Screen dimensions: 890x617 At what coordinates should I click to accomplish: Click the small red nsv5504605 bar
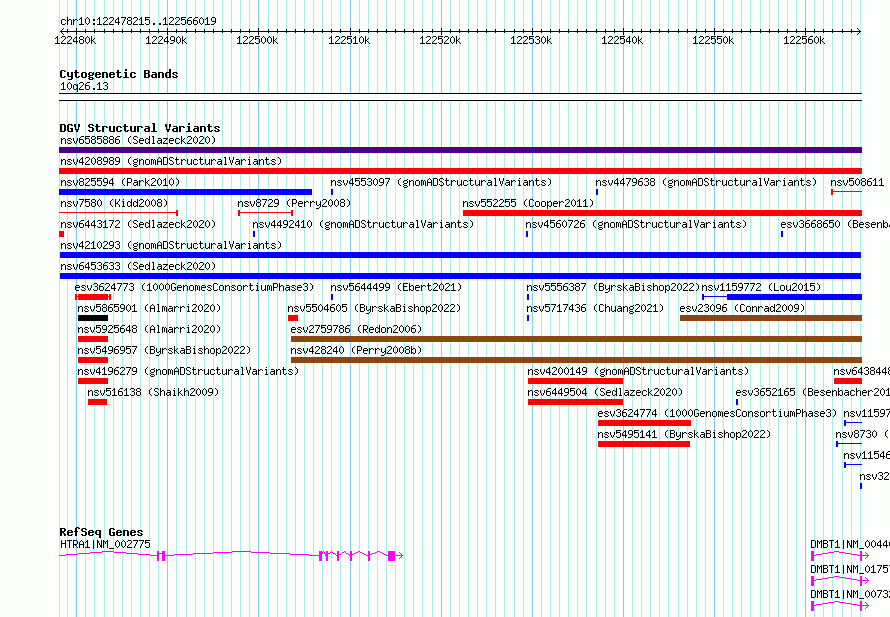tap(293, 318)
